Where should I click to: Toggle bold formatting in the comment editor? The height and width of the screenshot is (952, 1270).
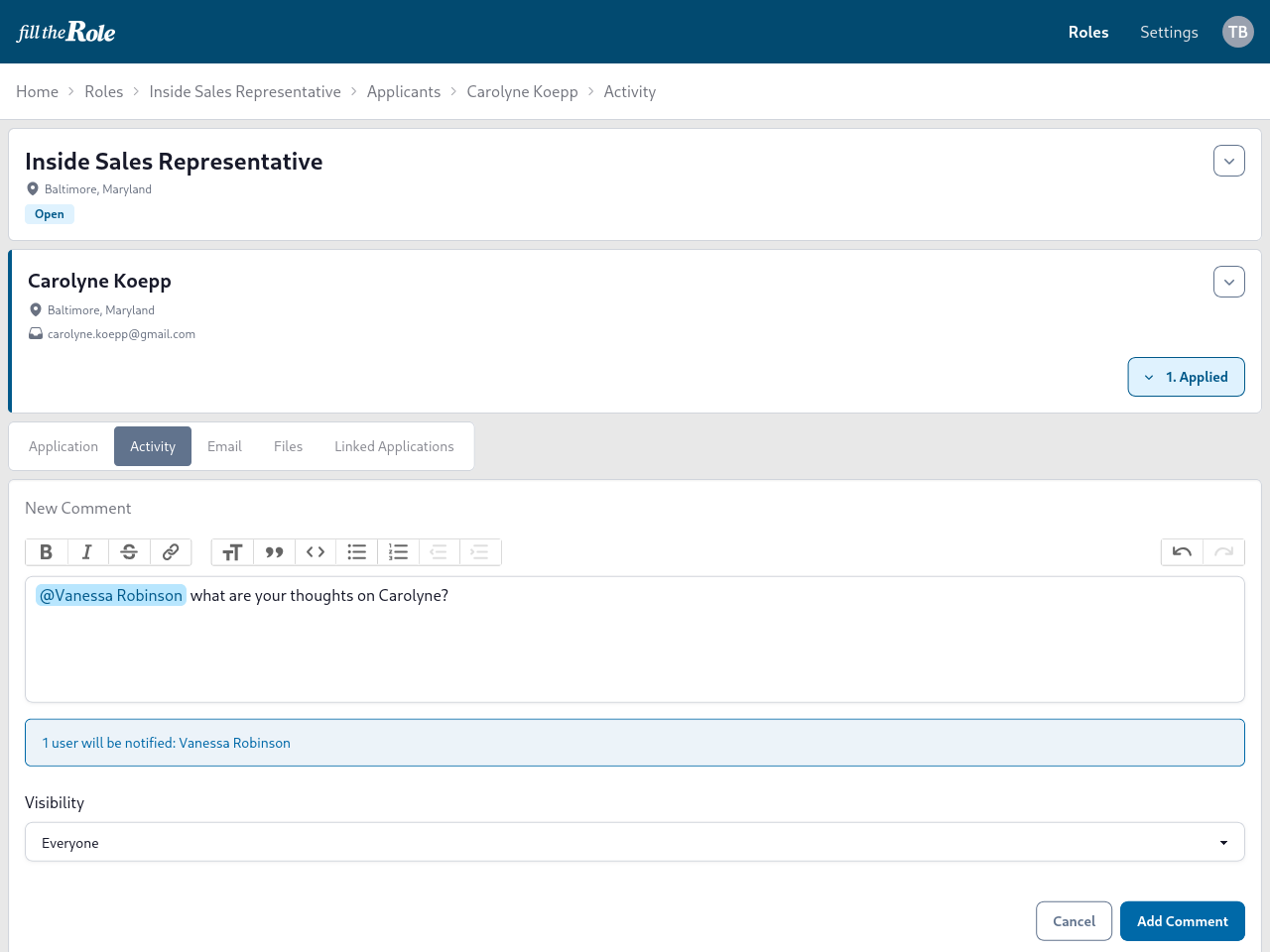46,551
